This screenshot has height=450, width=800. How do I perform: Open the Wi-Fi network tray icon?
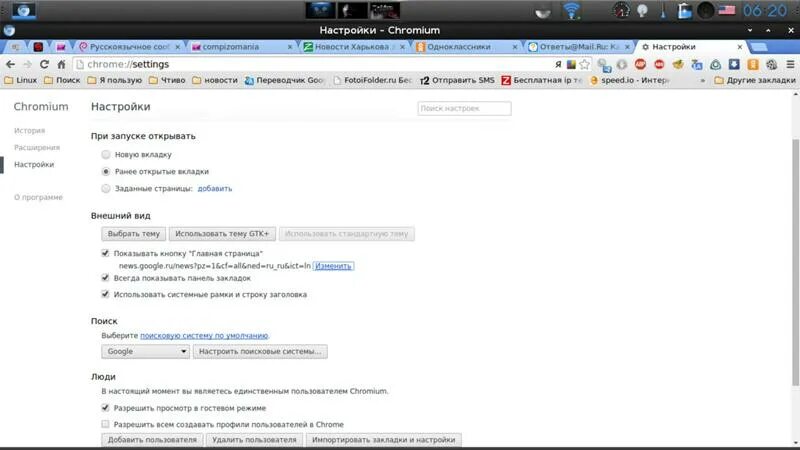click(572, 10)
